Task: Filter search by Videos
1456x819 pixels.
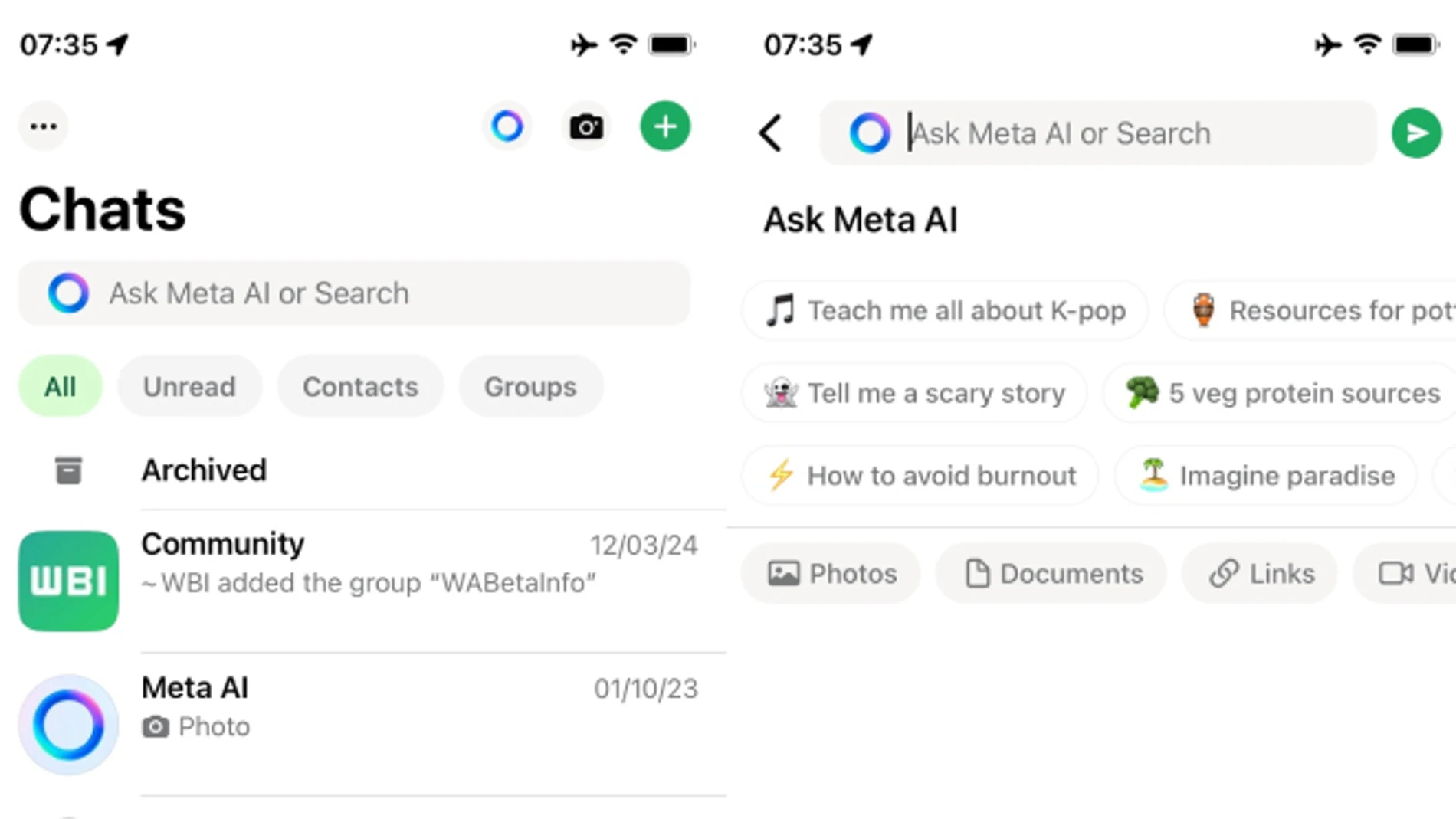Action: click(x=1405, y=574)
